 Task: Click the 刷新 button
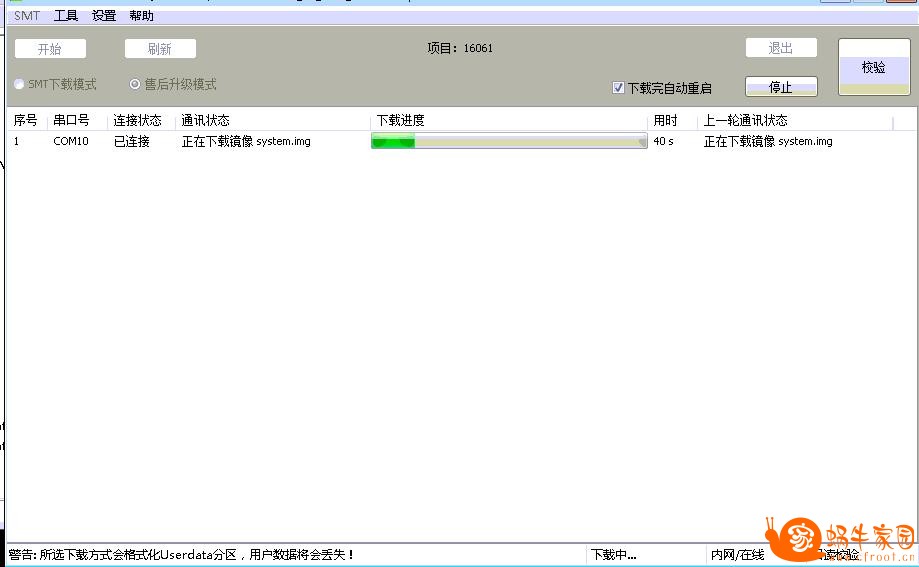point(160,49)
